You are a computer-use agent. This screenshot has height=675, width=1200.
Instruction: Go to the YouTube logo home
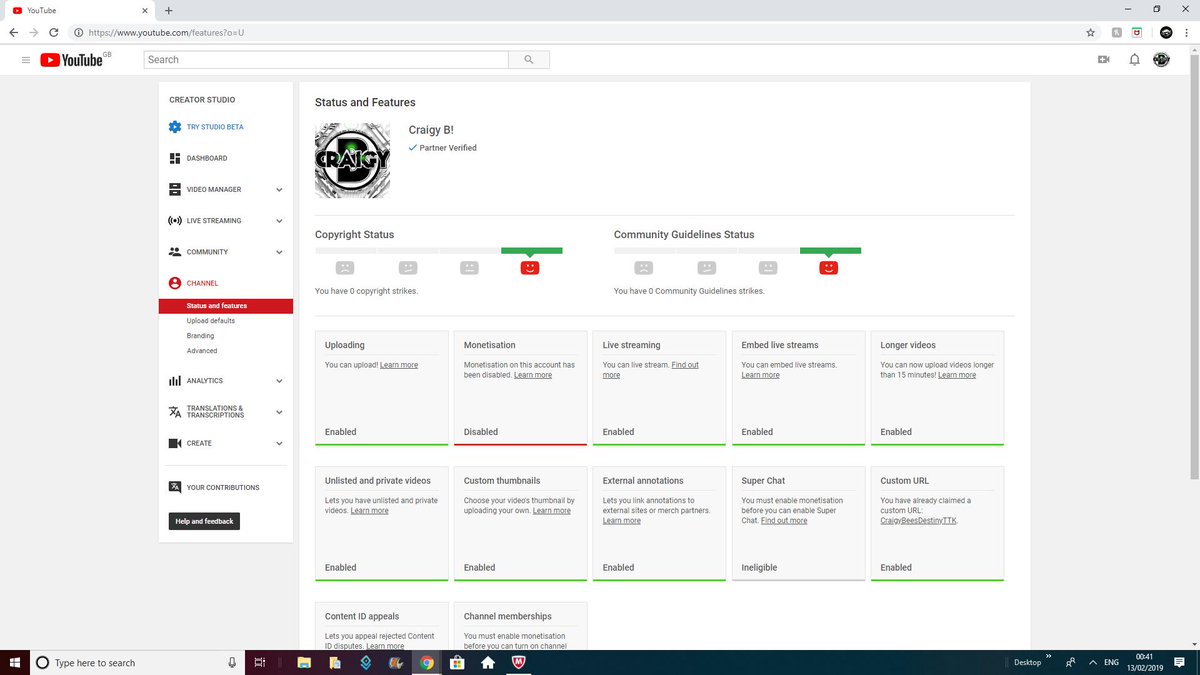[x=72, y=60]
